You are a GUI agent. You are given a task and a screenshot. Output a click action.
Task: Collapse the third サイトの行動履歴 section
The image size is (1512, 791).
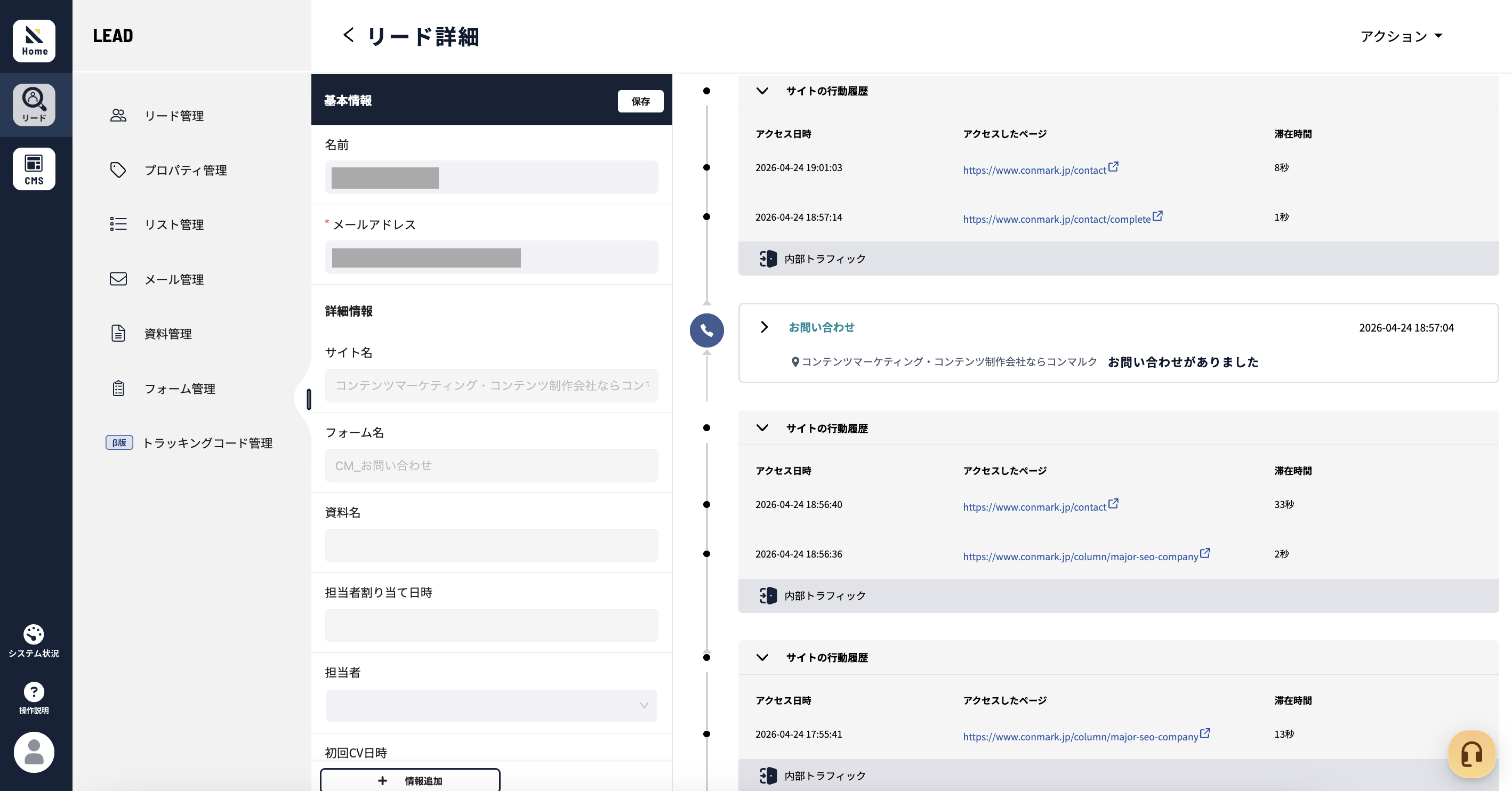(762, 657)
